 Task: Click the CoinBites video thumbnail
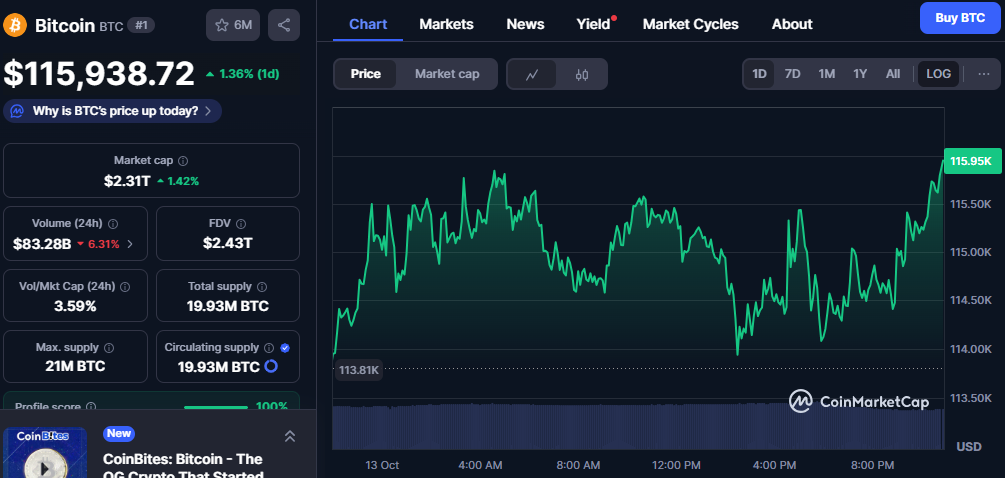point(44,454)
